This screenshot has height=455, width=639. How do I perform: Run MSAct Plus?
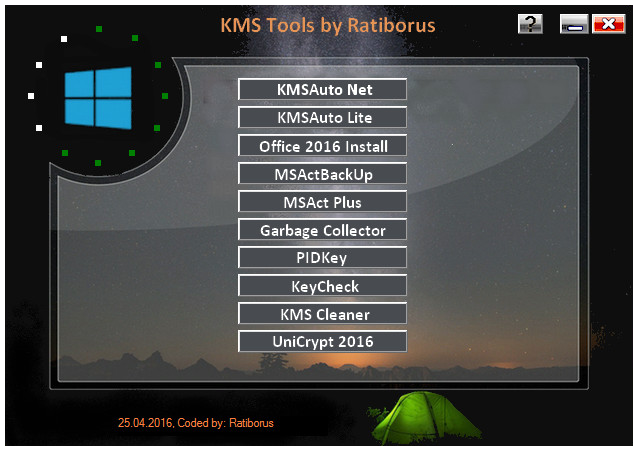322,202
